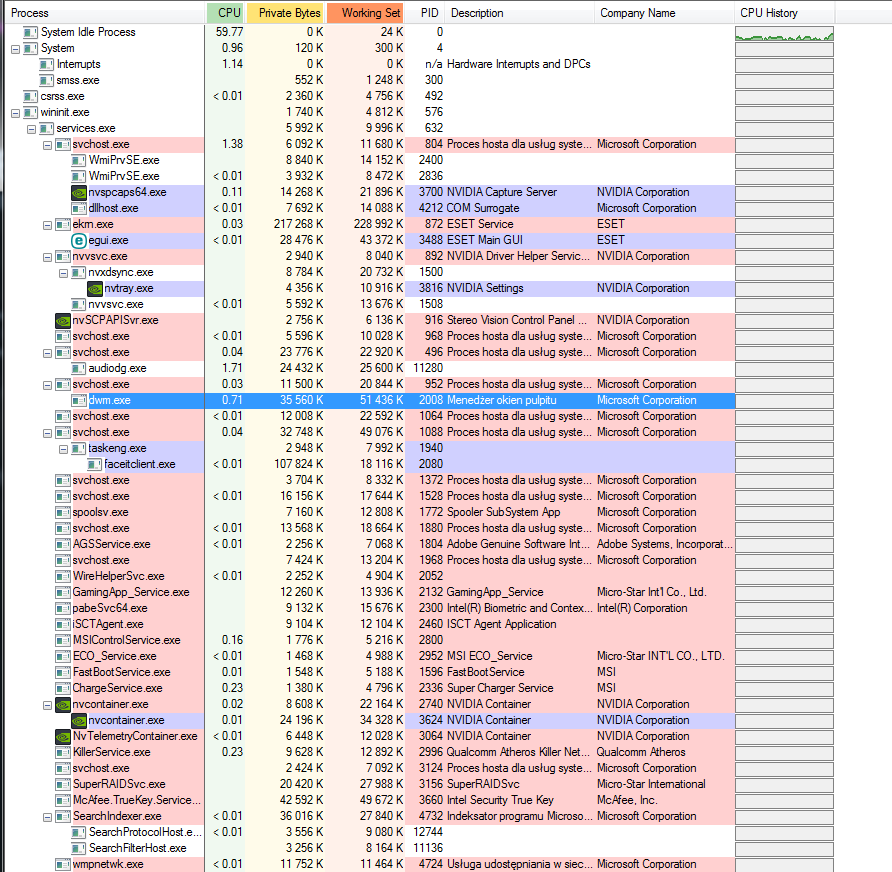
Task: Click the csrss.exe process icon
Action: [x=30, y=96]
